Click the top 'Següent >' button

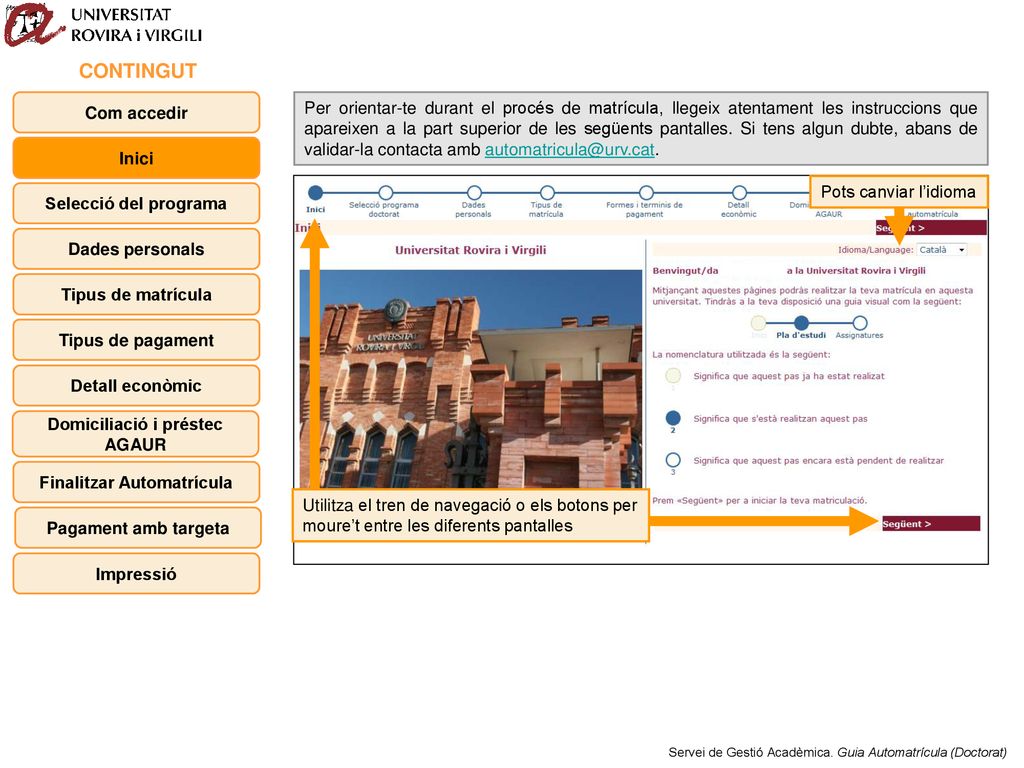931,228
